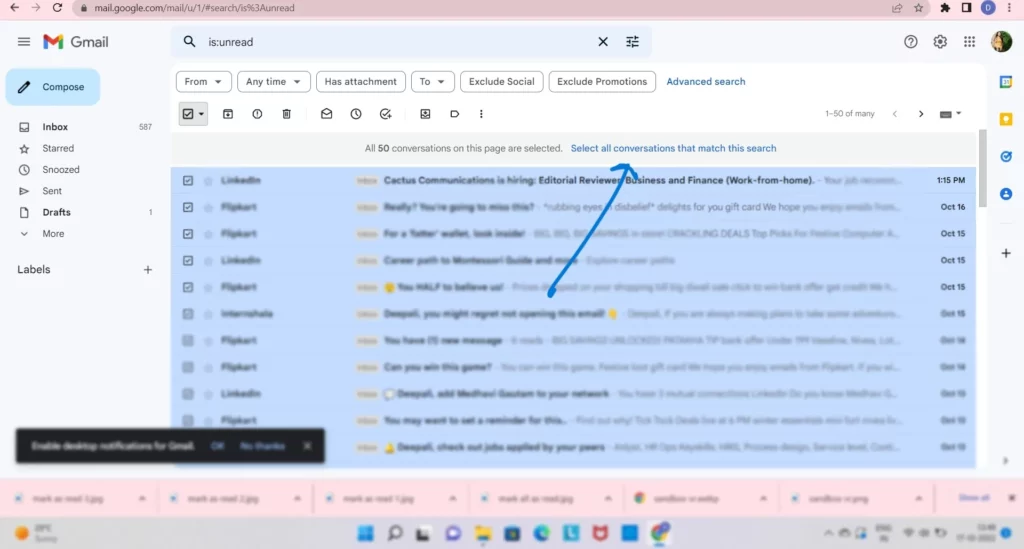The image size is (1024, 549).
Task: Open the Any time filter dropdown
Action: (273, 82)
